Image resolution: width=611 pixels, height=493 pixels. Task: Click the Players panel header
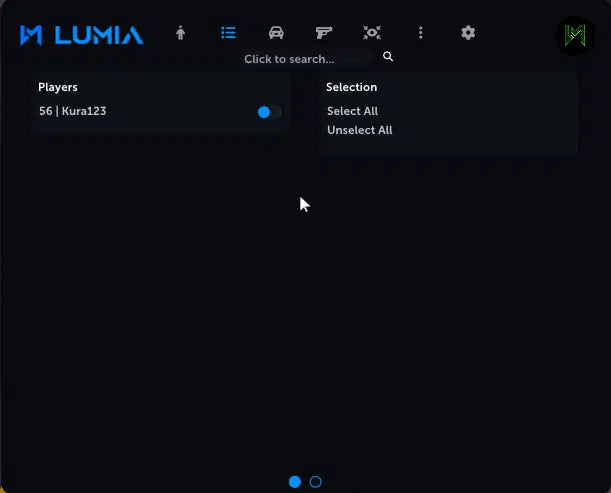[x=58, y=87]
